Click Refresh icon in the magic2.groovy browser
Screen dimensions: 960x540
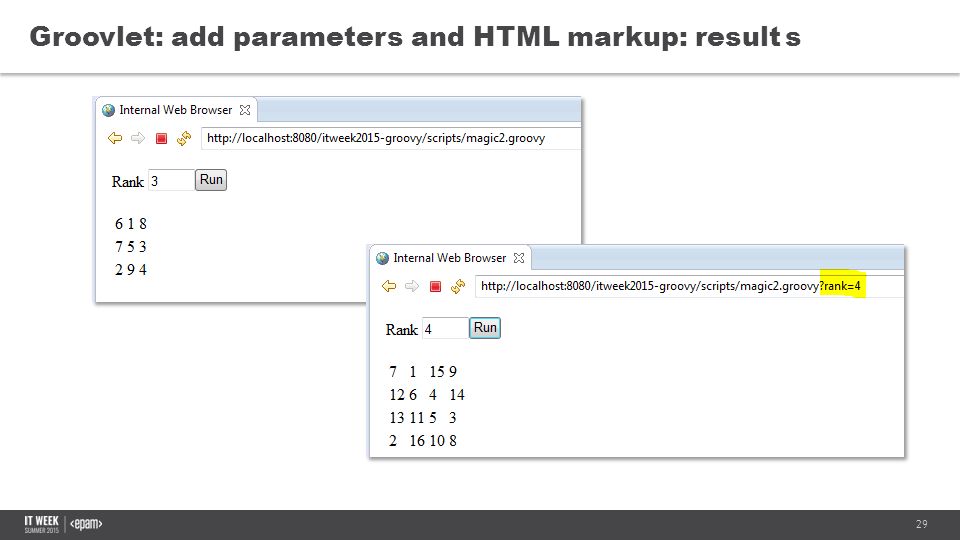(x=184, y=138)
